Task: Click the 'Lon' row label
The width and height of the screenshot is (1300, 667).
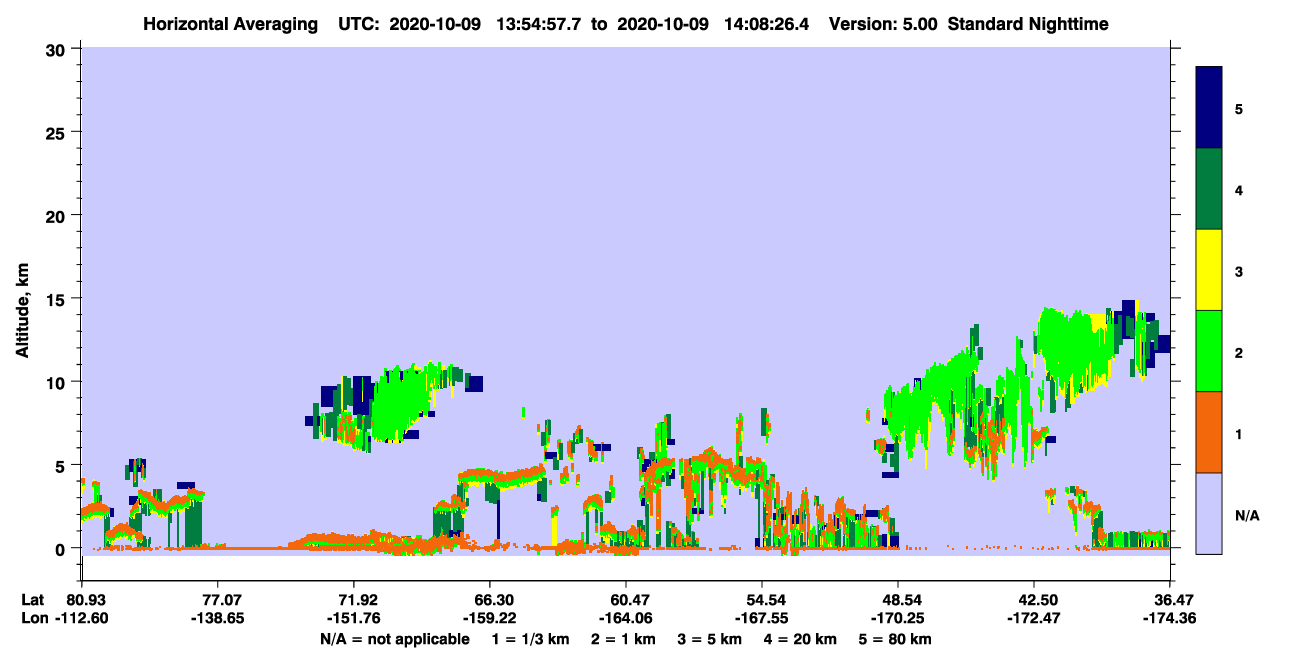Action: (33, 618)
